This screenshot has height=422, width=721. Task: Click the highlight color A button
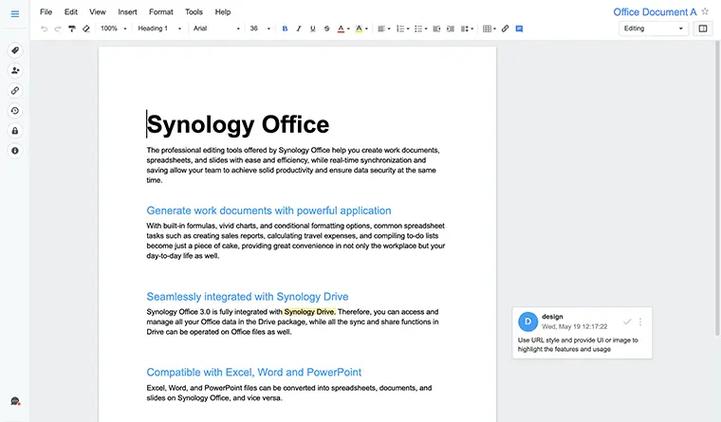click(x=359, y=29)
